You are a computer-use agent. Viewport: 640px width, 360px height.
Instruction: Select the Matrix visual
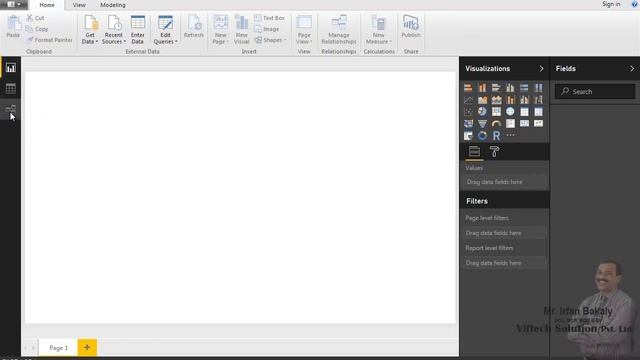tap(538, 111)
